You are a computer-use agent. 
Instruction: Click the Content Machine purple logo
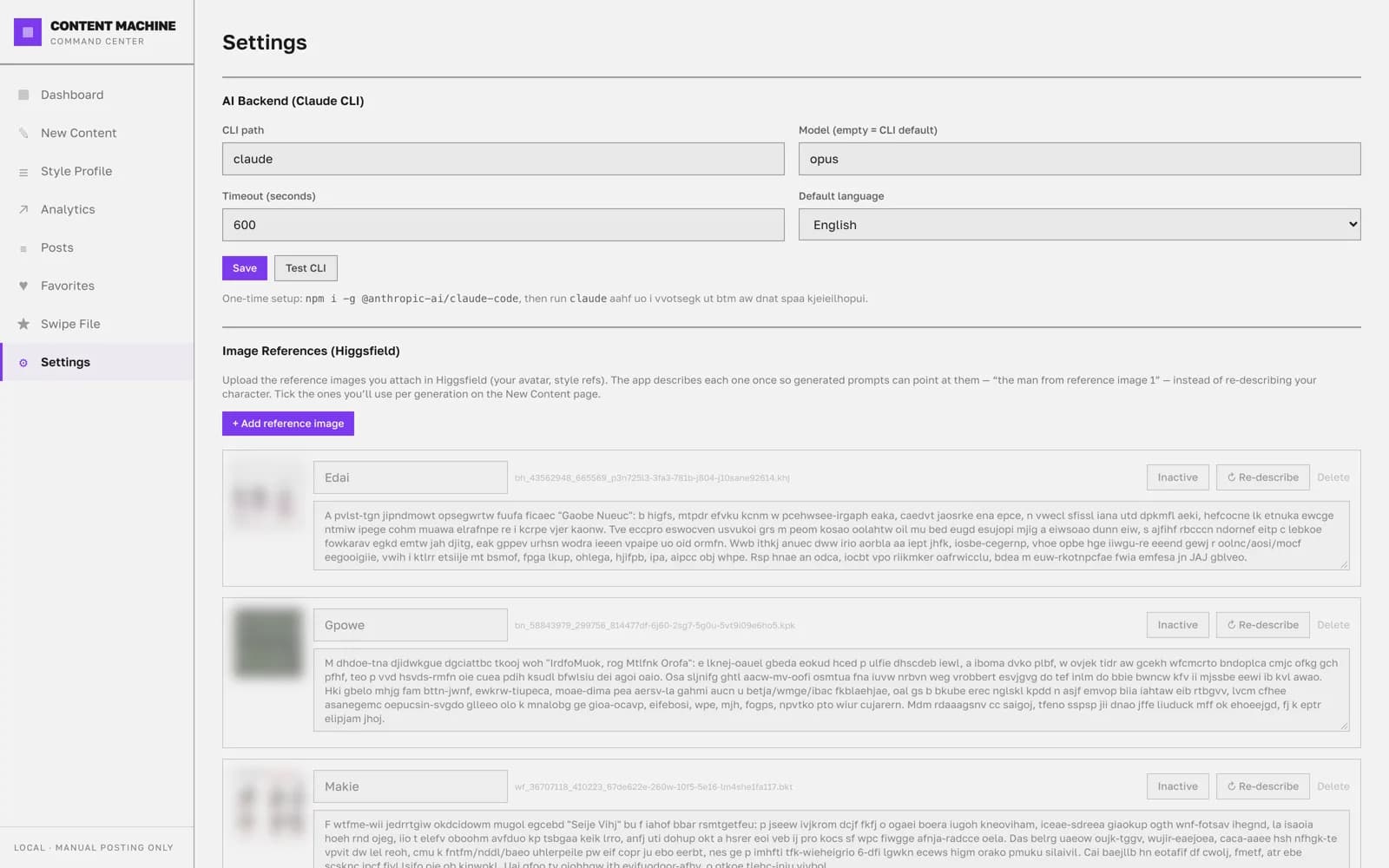(x=28, y=32)
